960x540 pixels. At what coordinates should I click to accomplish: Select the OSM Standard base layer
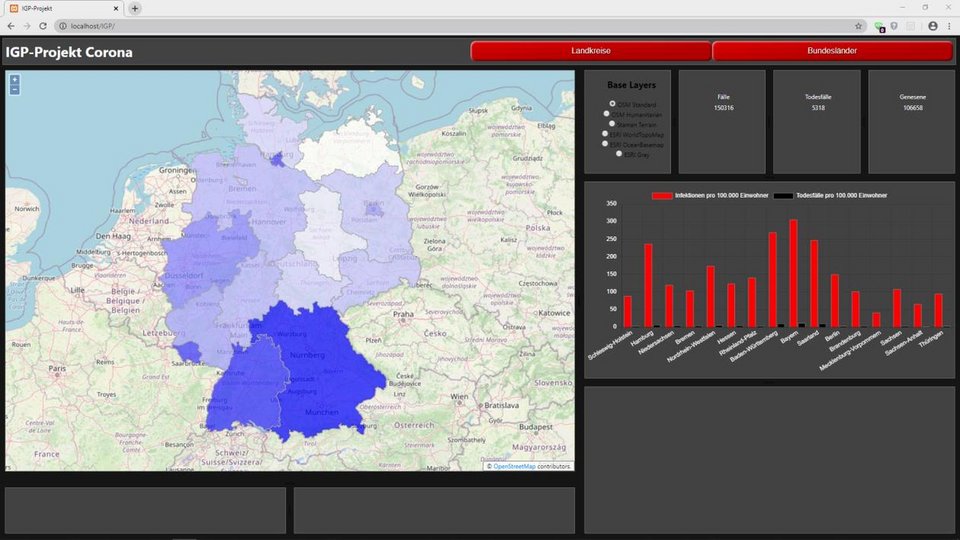coord(612,104)
